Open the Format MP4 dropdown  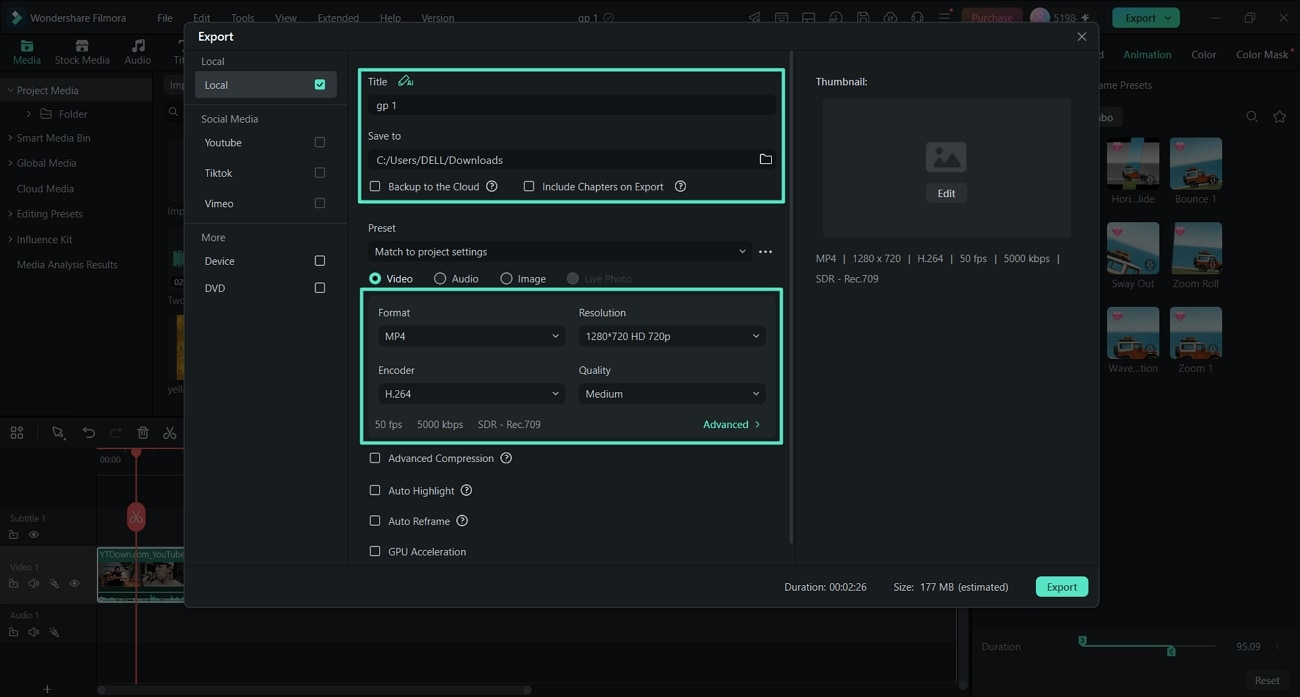pos(471,336)
